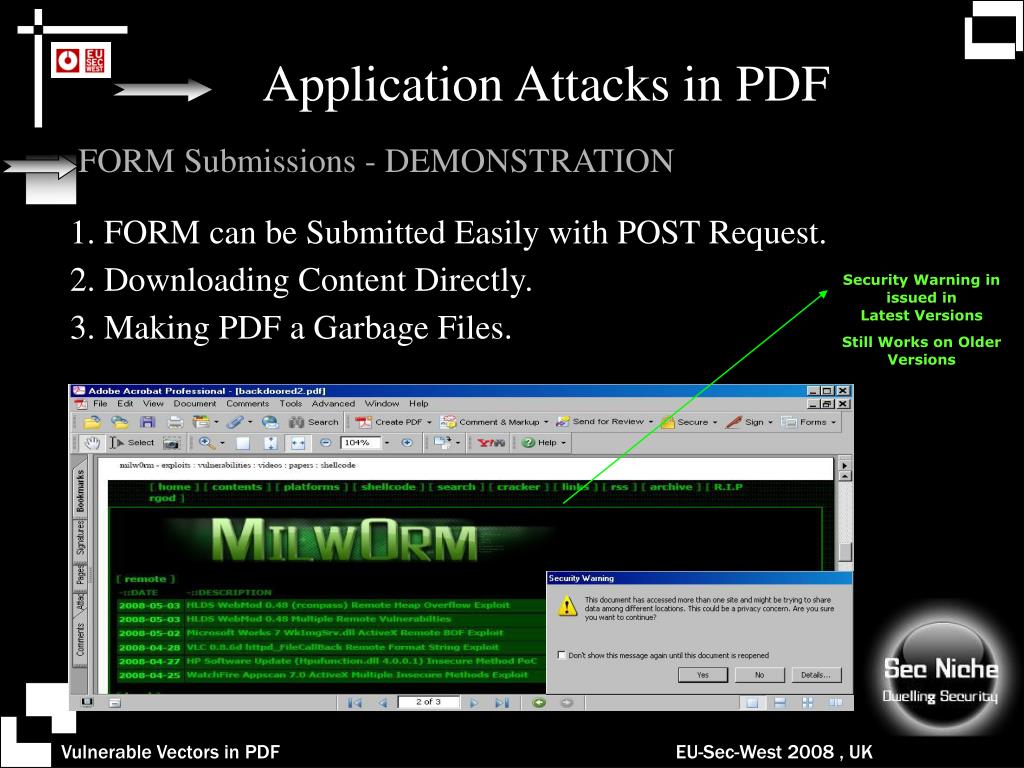The image size is (1024, 768).
Task: Click the green Previous View button
Action: [539, 703]
